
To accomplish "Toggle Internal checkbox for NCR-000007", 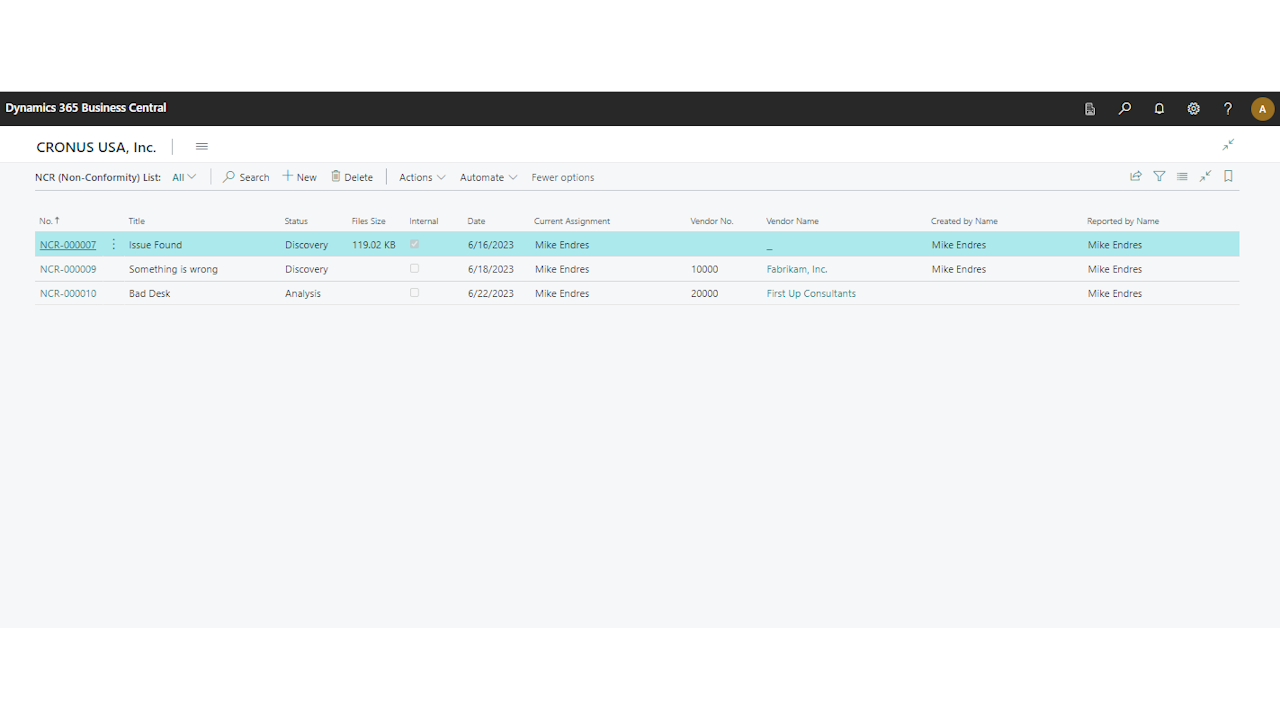I will (415, 244).
